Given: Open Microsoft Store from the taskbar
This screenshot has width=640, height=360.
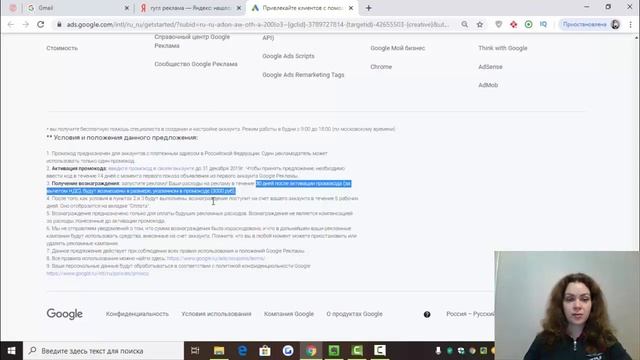Looking at the screenshot, I should 265,351.
